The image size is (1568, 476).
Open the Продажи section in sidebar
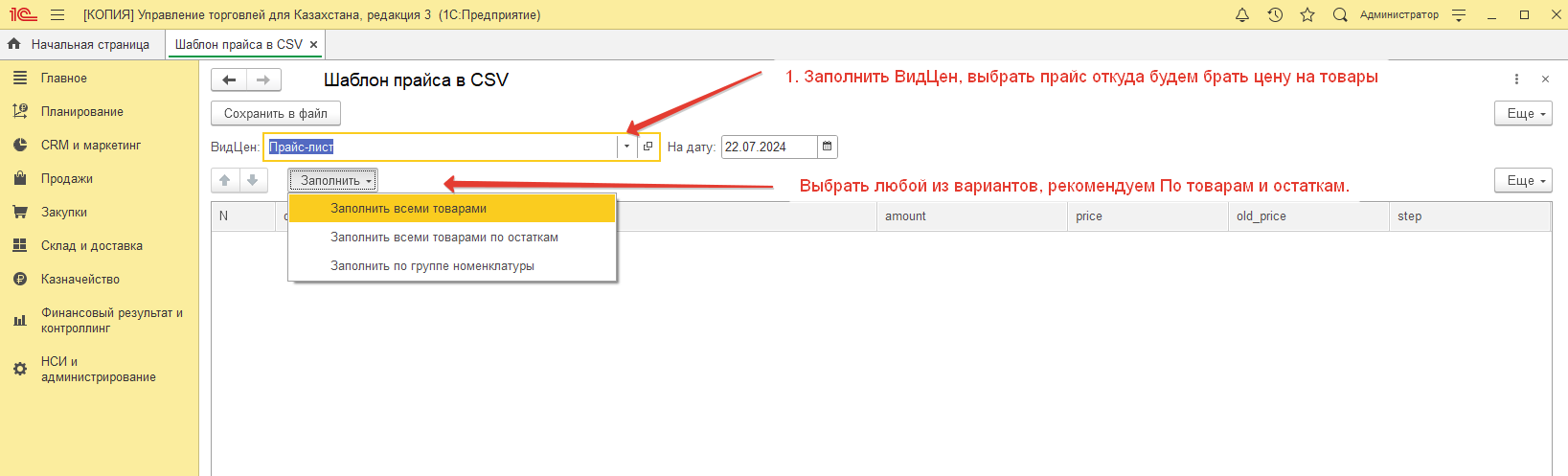click(x=67, y=179)
